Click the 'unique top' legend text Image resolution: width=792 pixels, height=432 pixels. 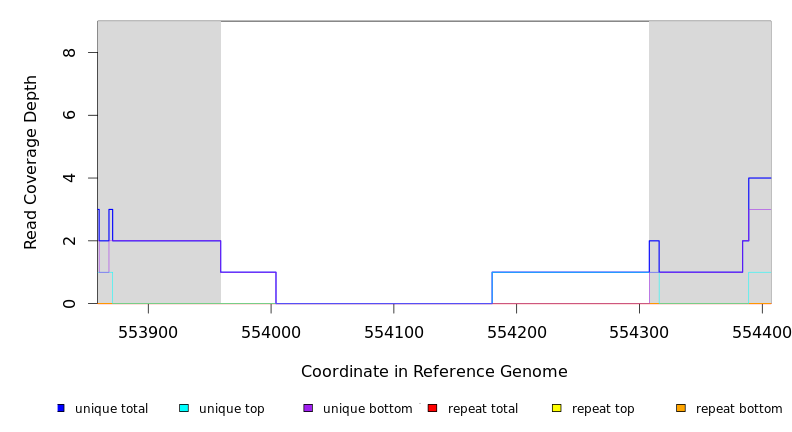tap(231, 409)
